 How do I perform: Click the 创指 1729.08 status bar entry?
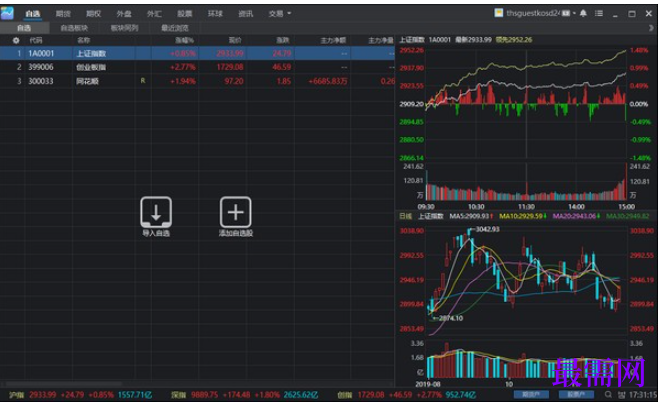[407, 395]
